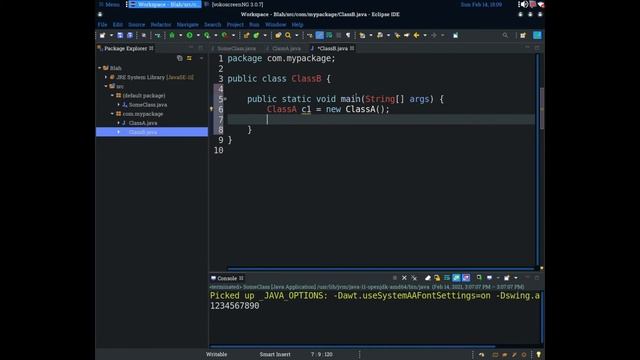Open the Edit menu
640x360 pixels.
click(x=118, y=24)
